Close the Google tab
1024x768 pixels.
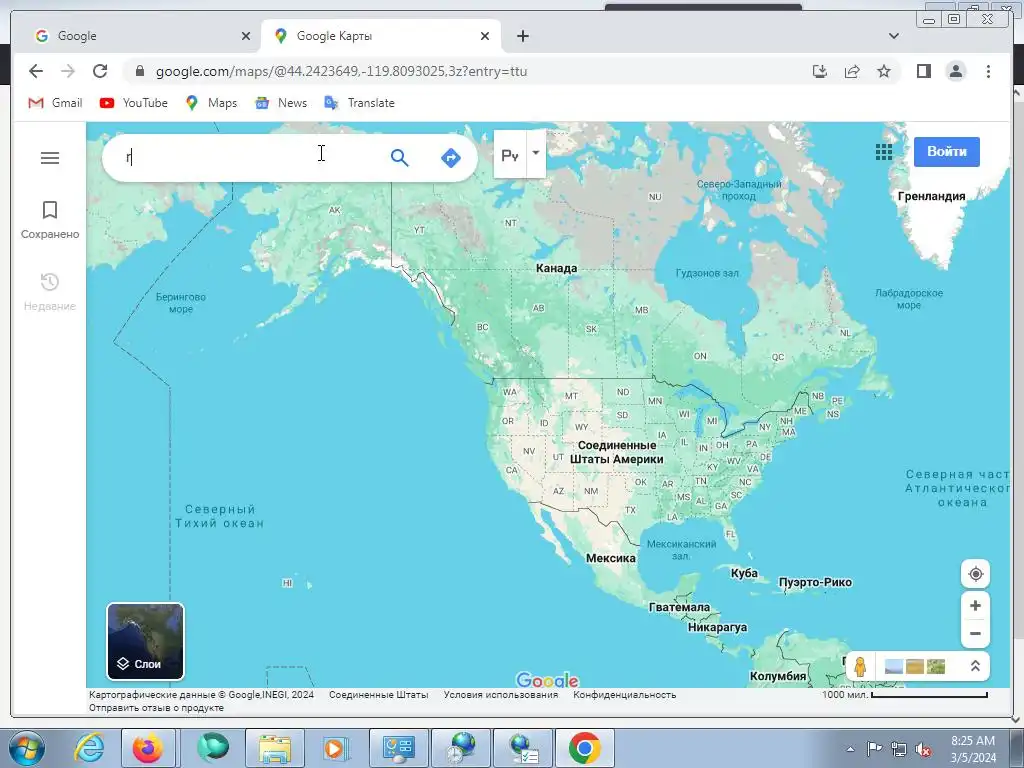point(246,36)
